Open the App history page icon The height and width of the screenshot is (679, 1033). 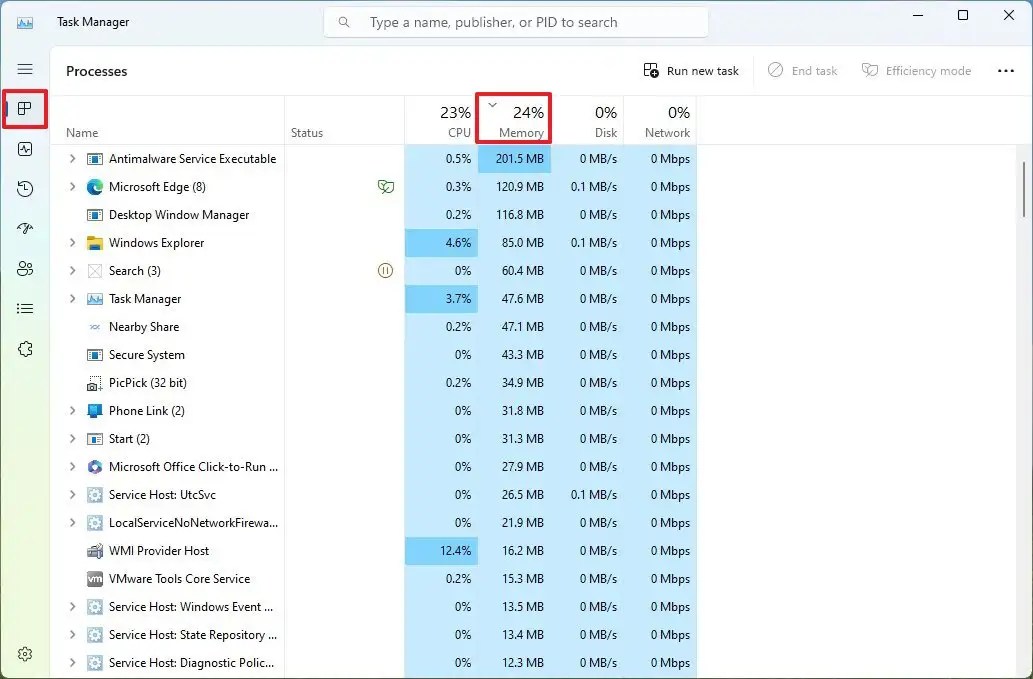[25, 188]
